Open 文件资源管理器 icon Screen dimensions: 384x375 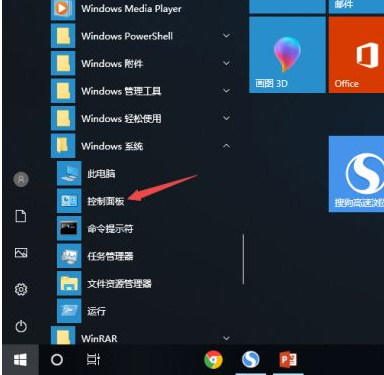[69, 284]
